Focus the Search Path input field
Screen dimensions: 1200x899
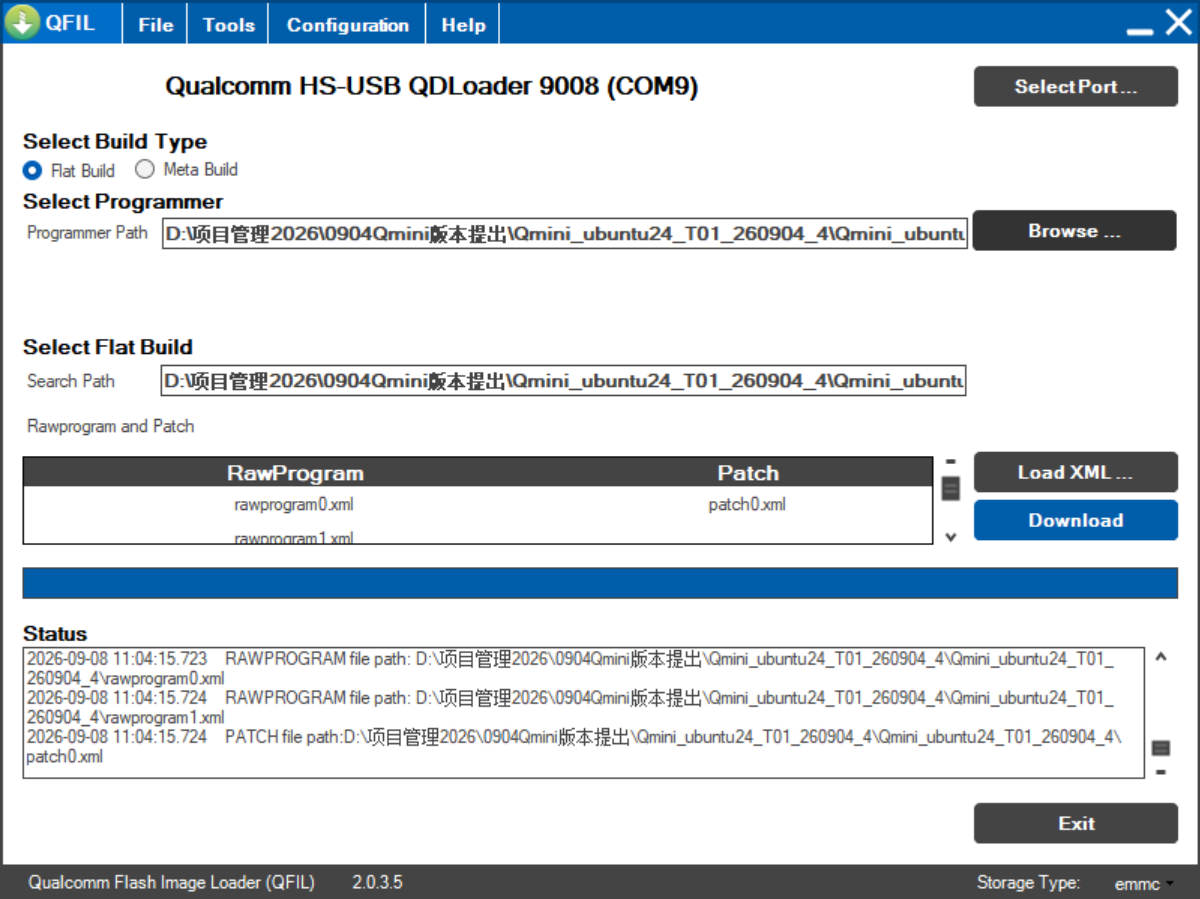coord(563,380)
